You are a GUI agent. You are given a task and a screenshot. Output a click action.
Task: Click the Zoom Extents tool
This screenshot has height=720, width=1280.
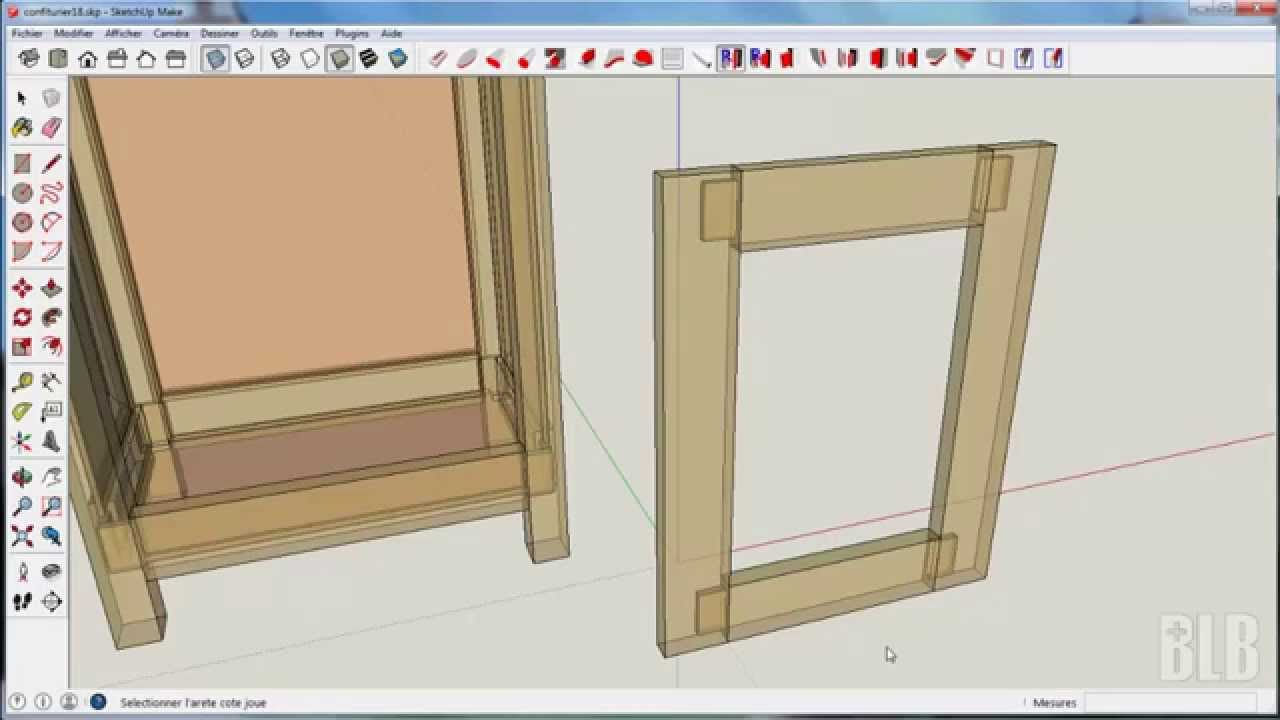pyautogui.click(x=22, y=536)
